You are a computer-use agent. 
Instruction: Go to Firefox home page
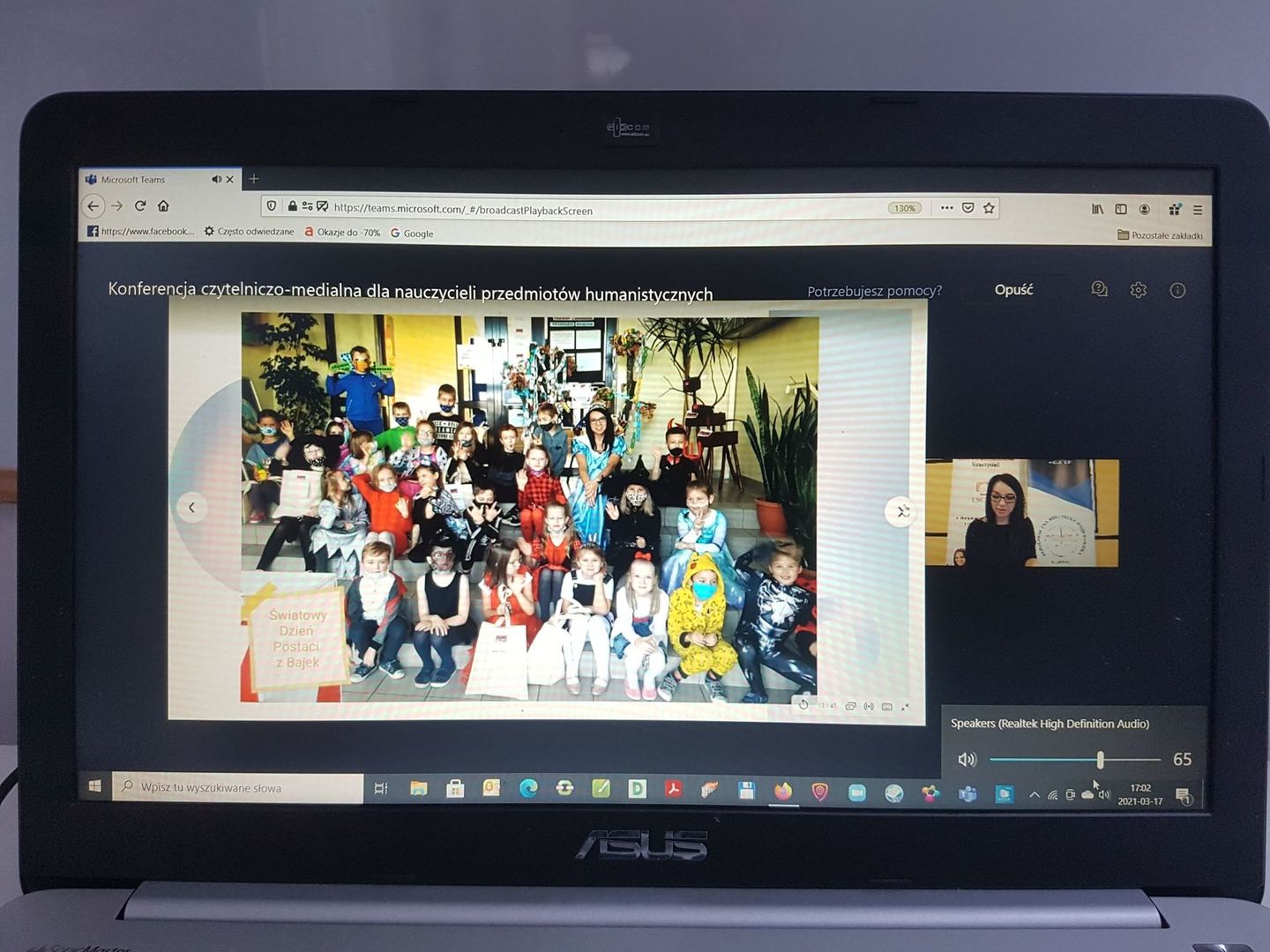point(163,205)
